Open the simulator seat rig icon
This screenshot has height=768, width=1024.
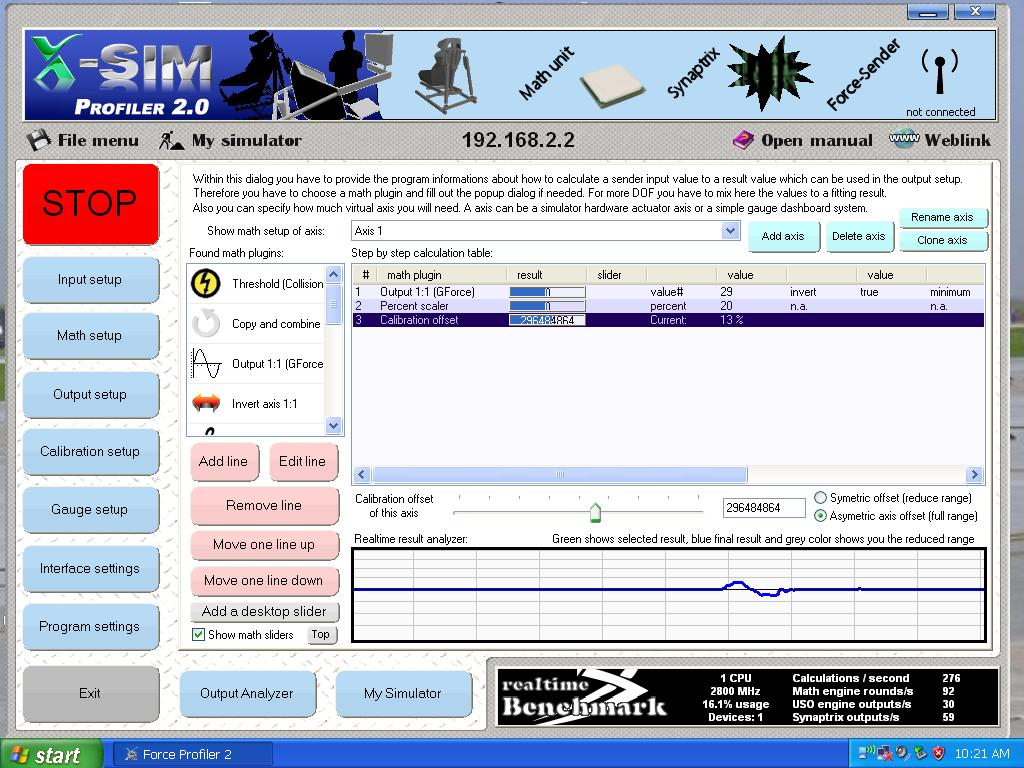tap(446, 77)
